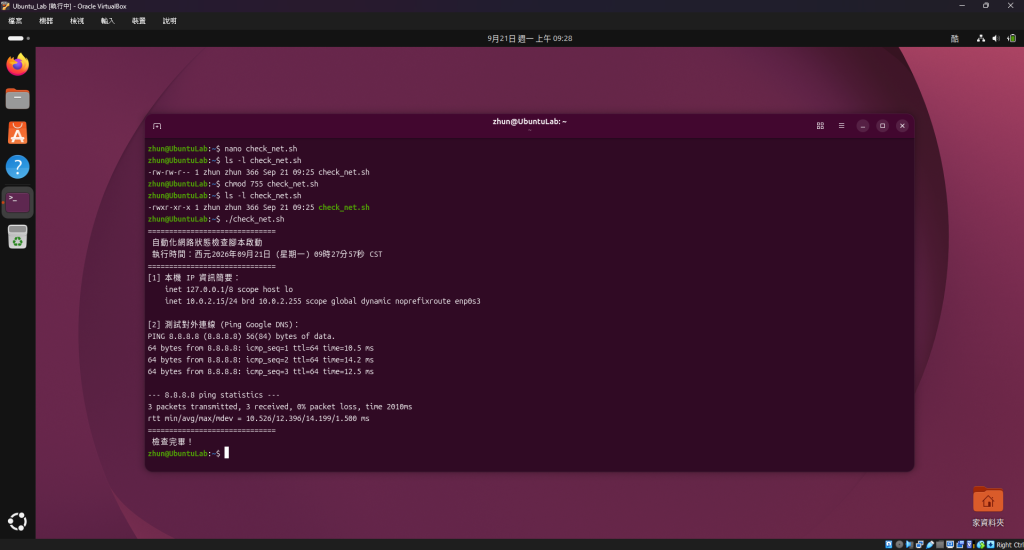Click the VirtualBox recording status icon

(960, 544)
